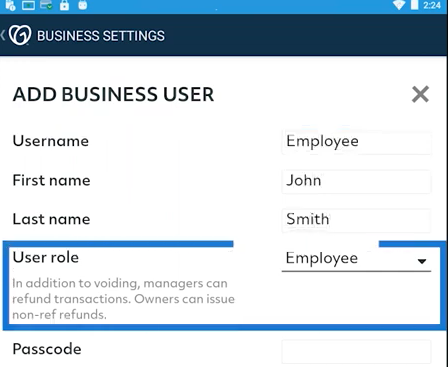Focus the First name field with John
Image resolution: width=448 pixels, height=367 pixels.
point(356,181)
